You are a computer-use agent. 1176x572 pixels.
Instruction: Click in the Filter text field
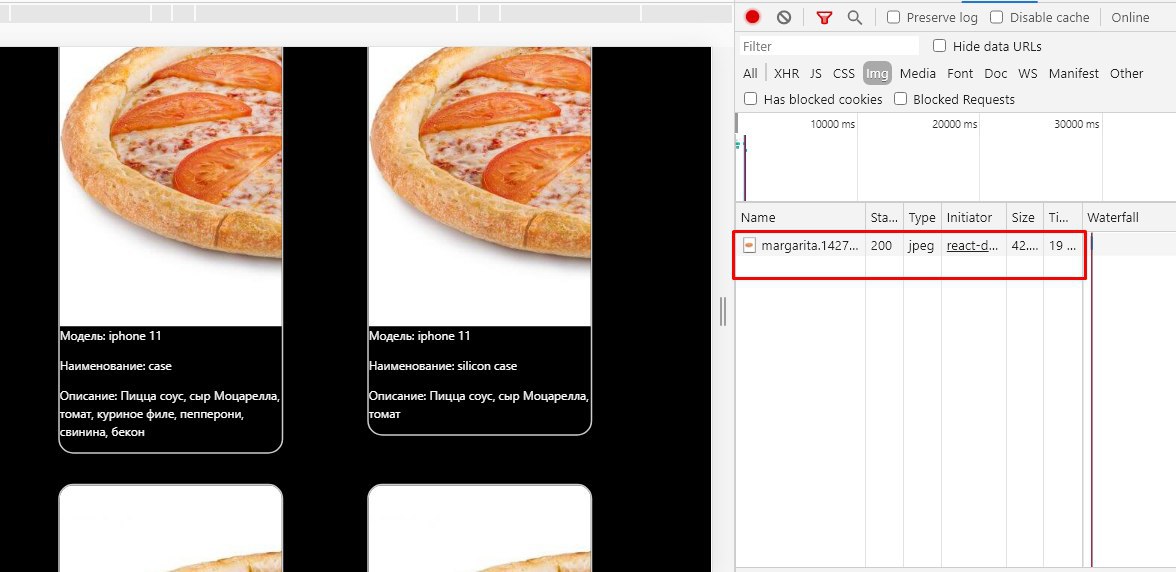click(x=829, y=46)
